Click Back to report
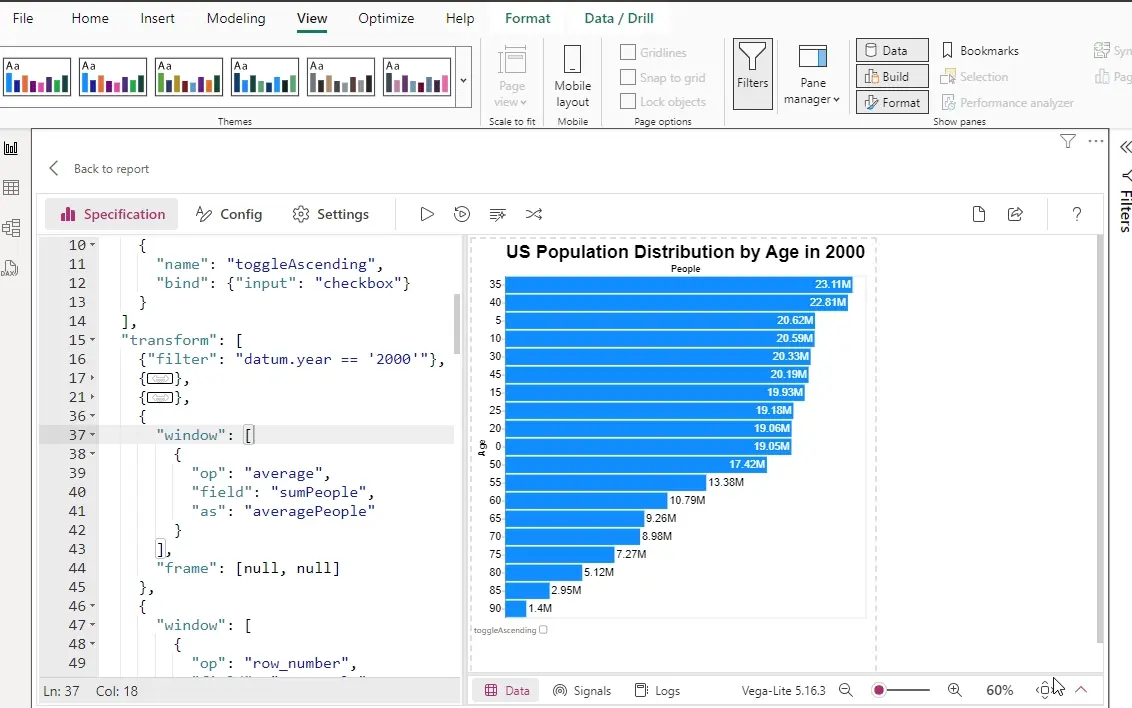1132x708 pixels. coord(98,168)
